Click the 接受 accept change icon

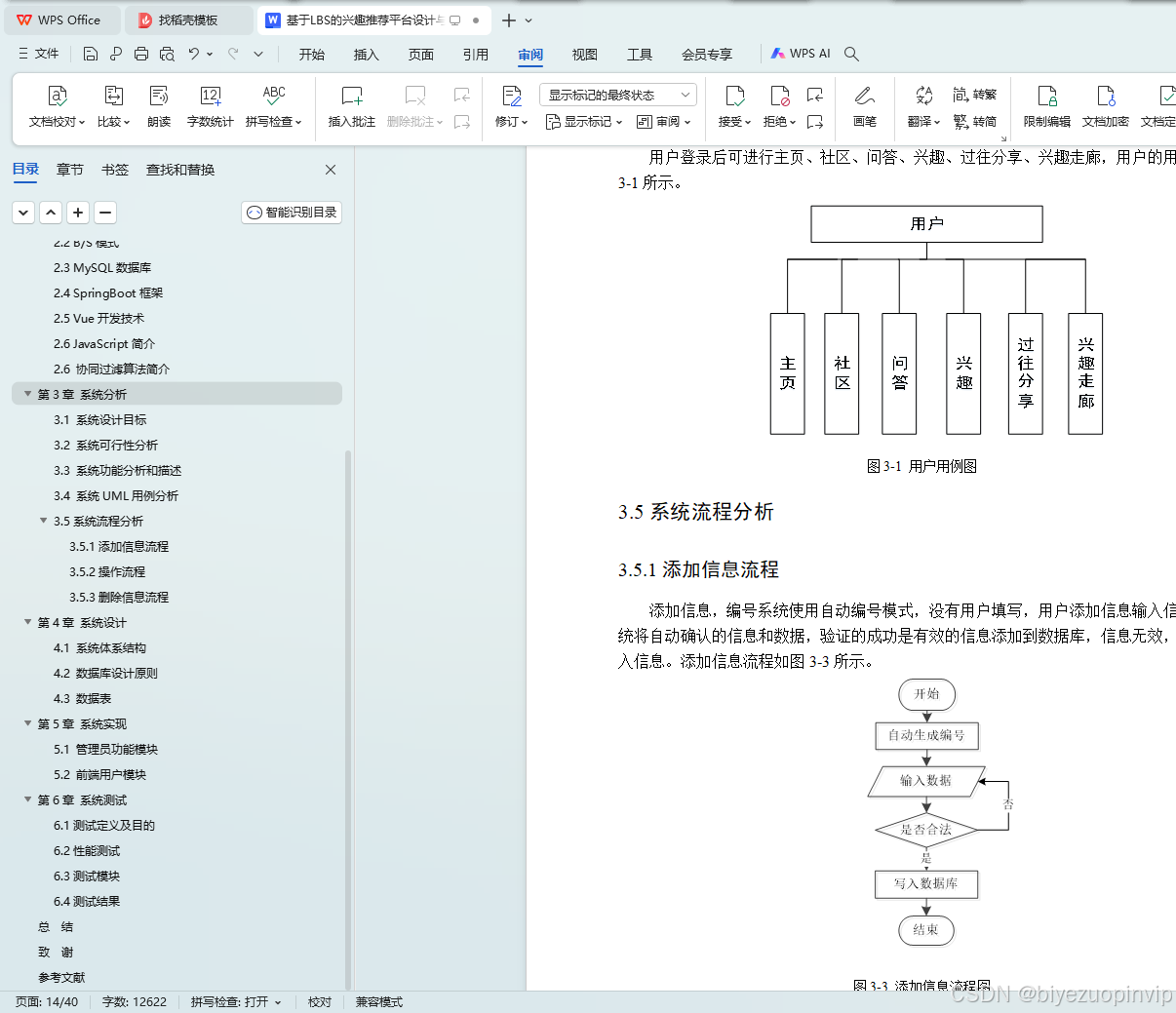click(x=735, y=96)
